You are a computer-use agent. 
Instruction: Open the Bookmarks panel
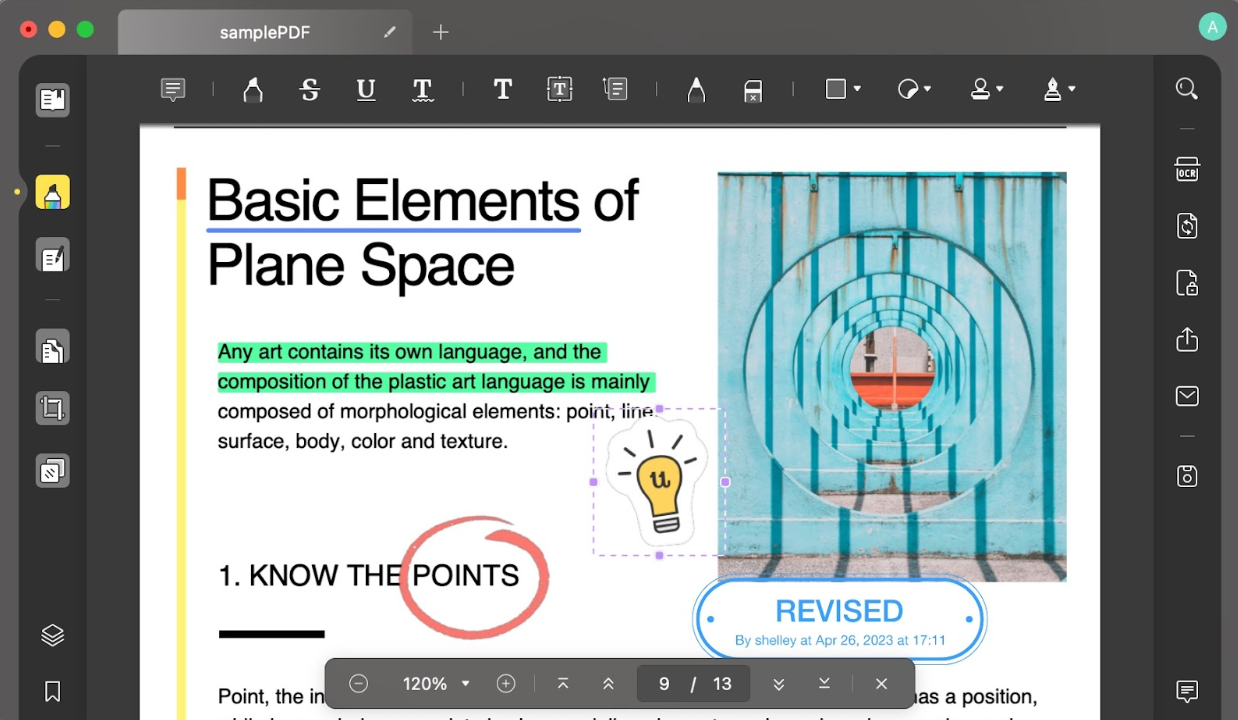(53, 691)
